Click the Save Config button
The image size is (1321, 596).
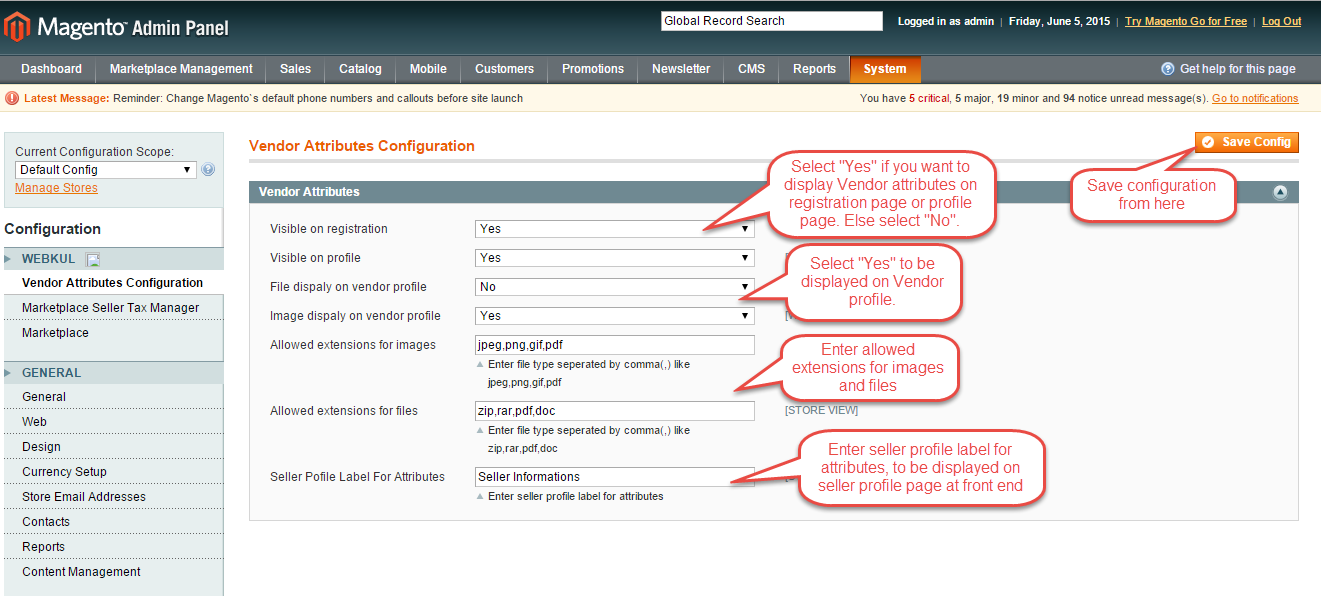pyautogui.click(x=1246, y=142)
